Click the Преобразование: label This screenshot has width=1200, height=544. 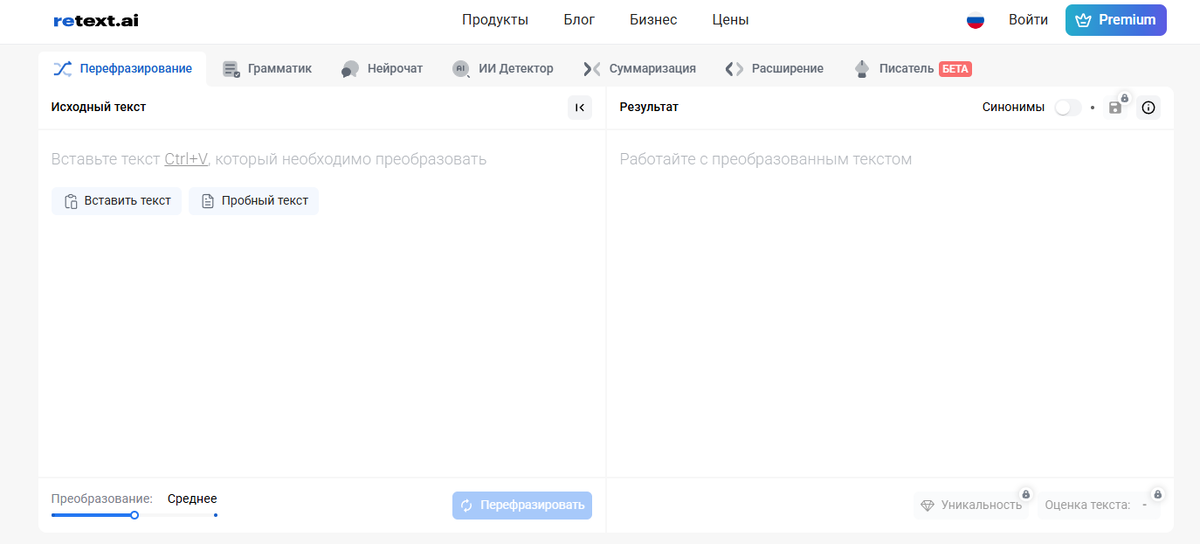coord(102,499)
